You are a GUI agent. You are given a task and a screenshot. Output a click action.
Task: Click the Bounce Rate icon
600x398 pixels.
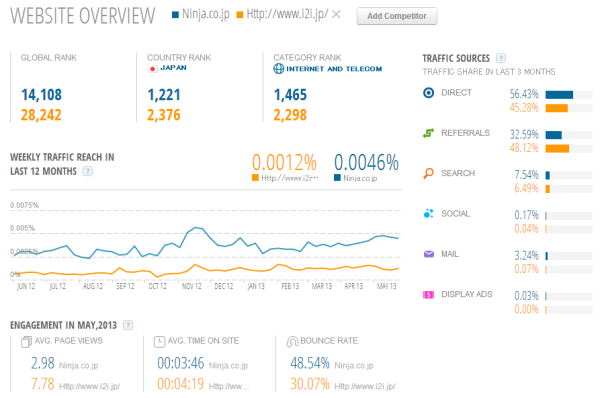click(292, 342)
